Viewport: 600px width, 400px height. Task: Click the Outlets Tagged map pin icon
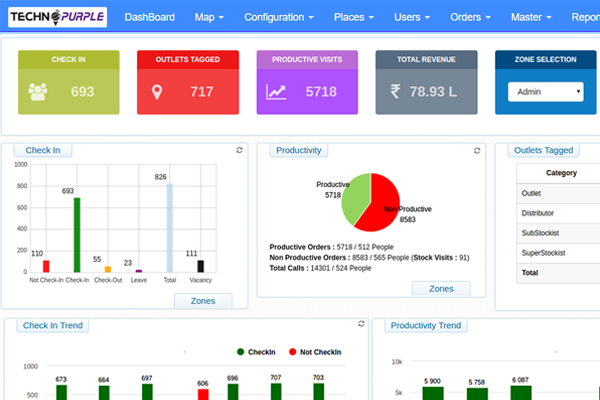[157, 92]
